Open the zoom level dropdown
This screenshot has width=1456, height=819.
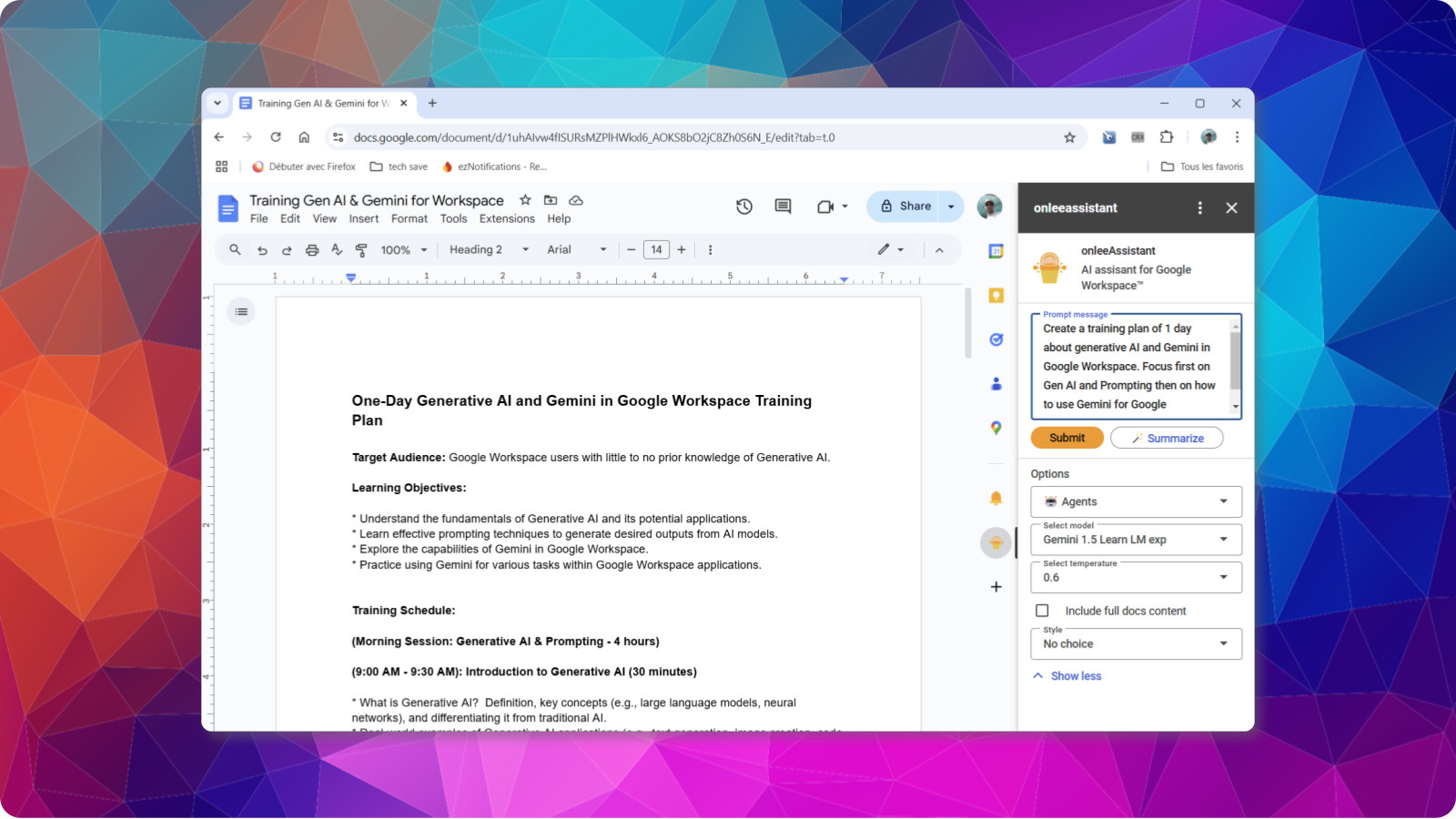[x=404, y=250]
